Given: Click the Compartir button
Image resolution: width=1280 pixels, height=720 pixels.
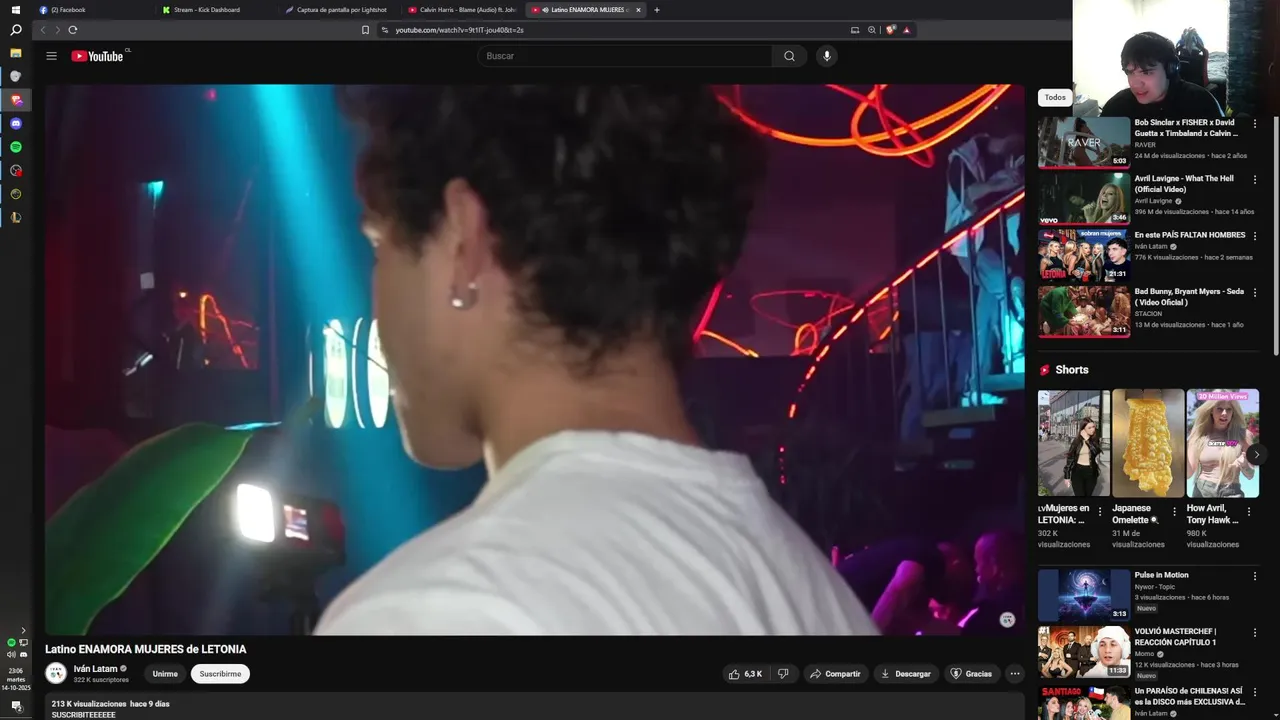Looking at the screenshot, I should click(x=835, y=674).
